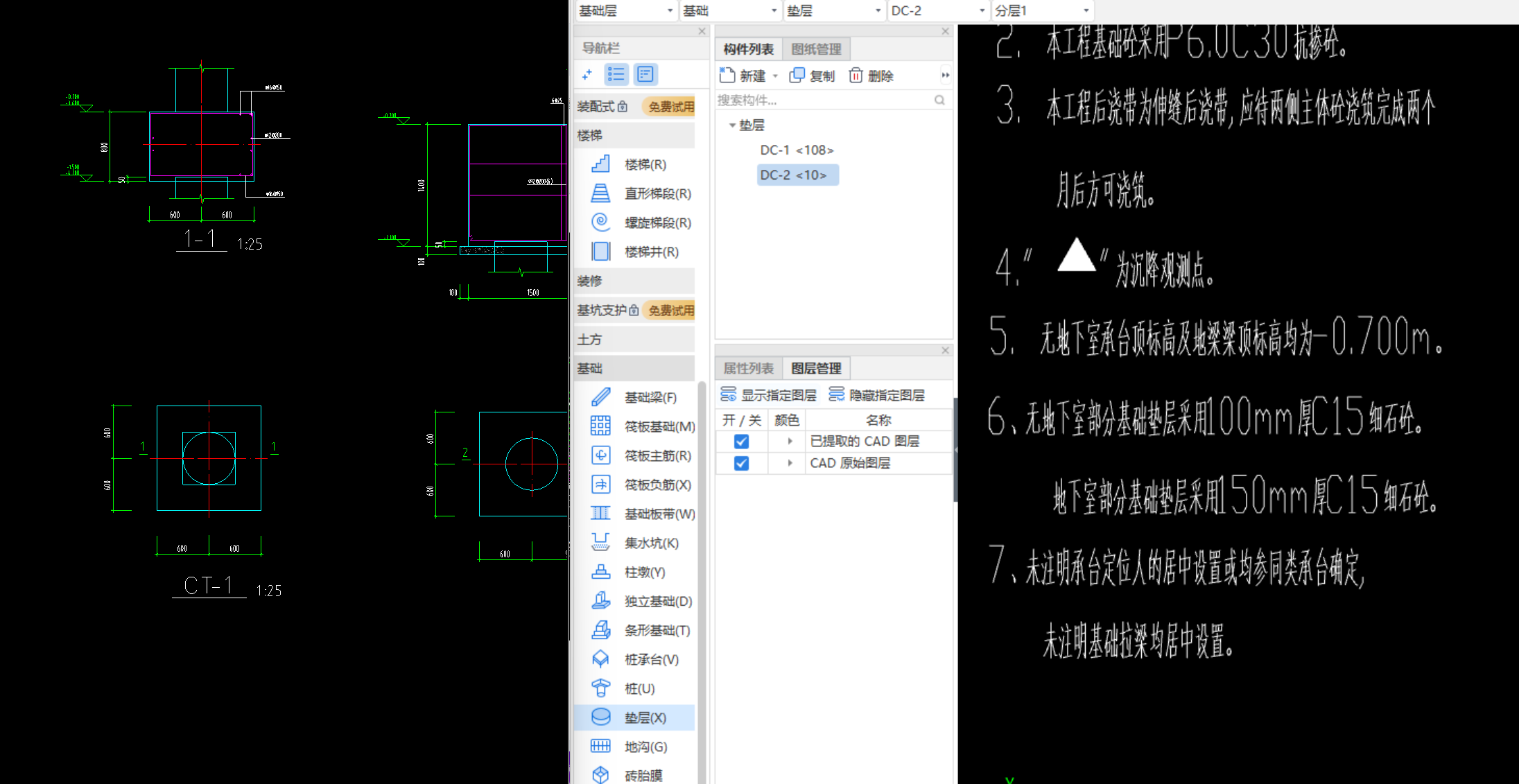
Task: Select the 砖胎膜 brick formwork tool
Action: pos(634,775)
